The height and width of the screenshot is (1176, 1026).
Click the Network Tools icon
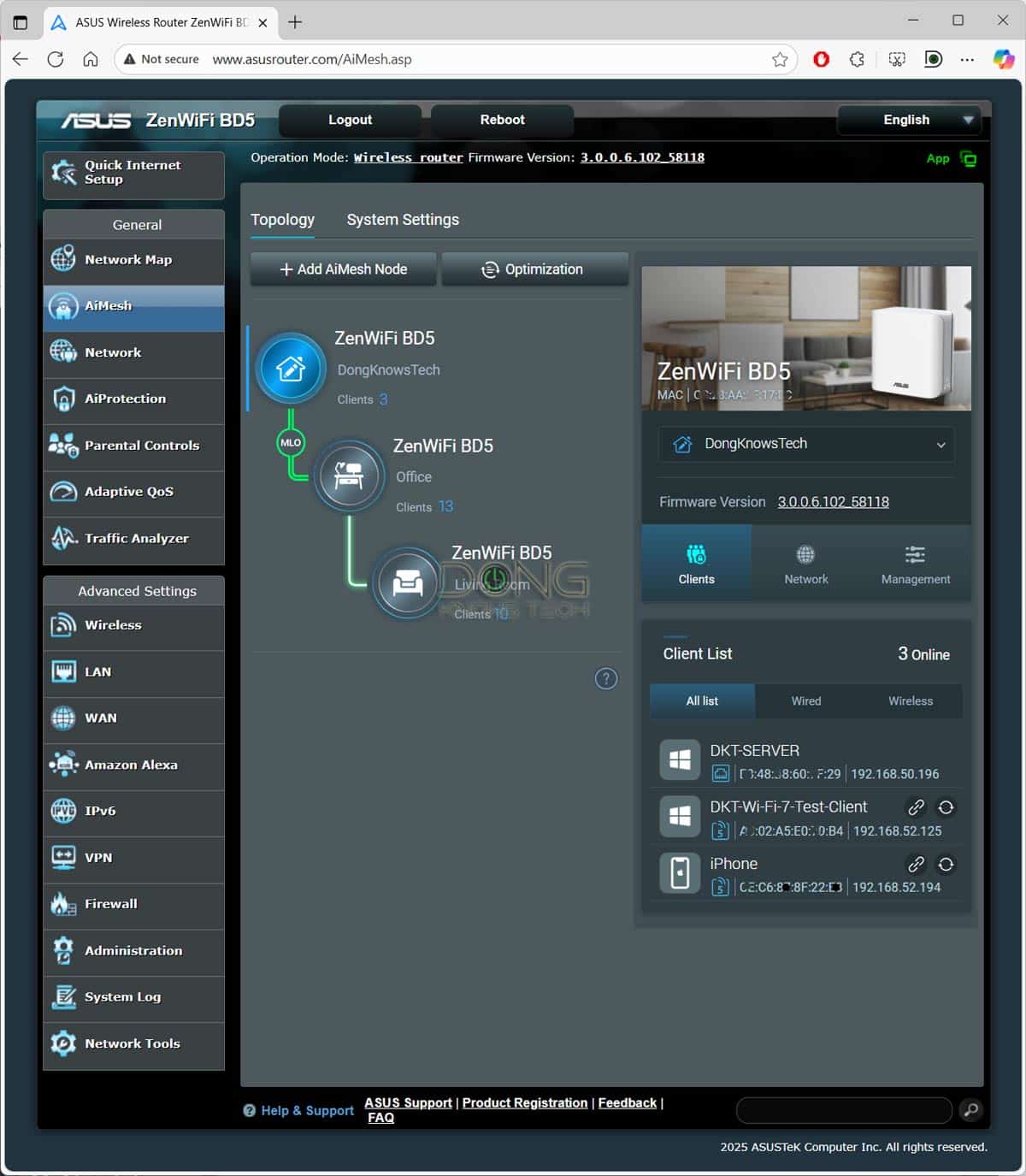(x=64, y=1043)
